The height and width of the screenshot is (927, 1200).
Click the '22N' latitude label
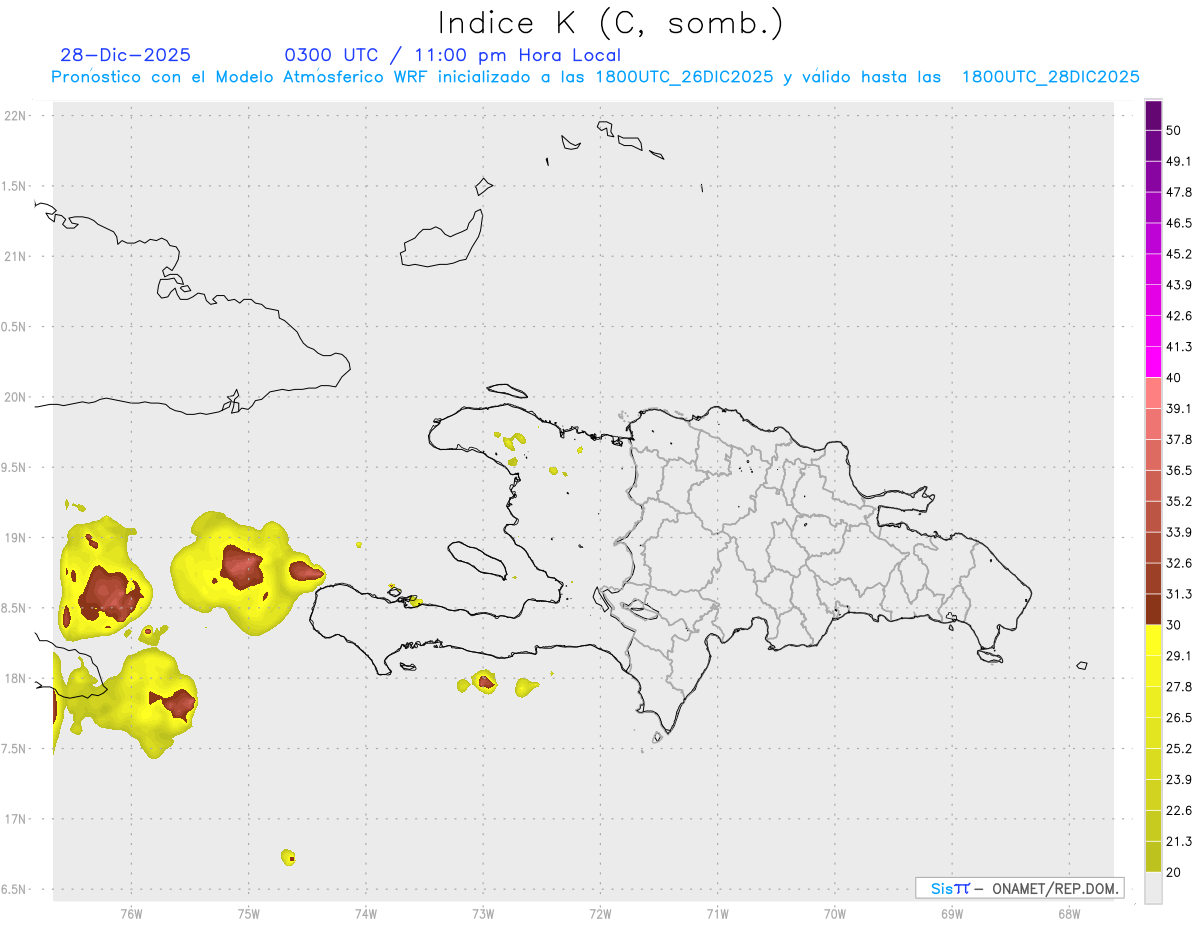click(x=15, y=115)
